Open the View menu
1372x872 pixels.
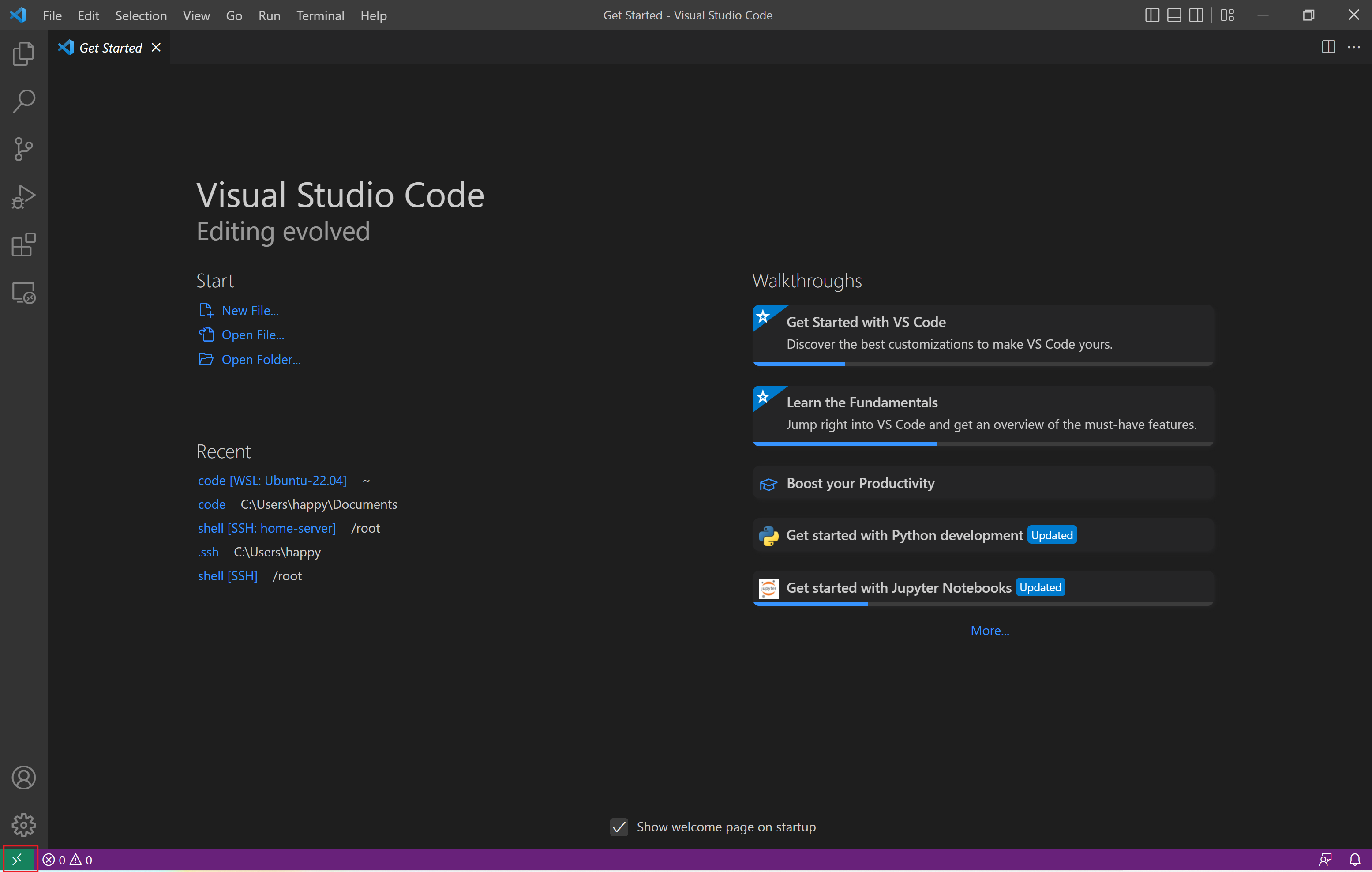click(197, 15)
